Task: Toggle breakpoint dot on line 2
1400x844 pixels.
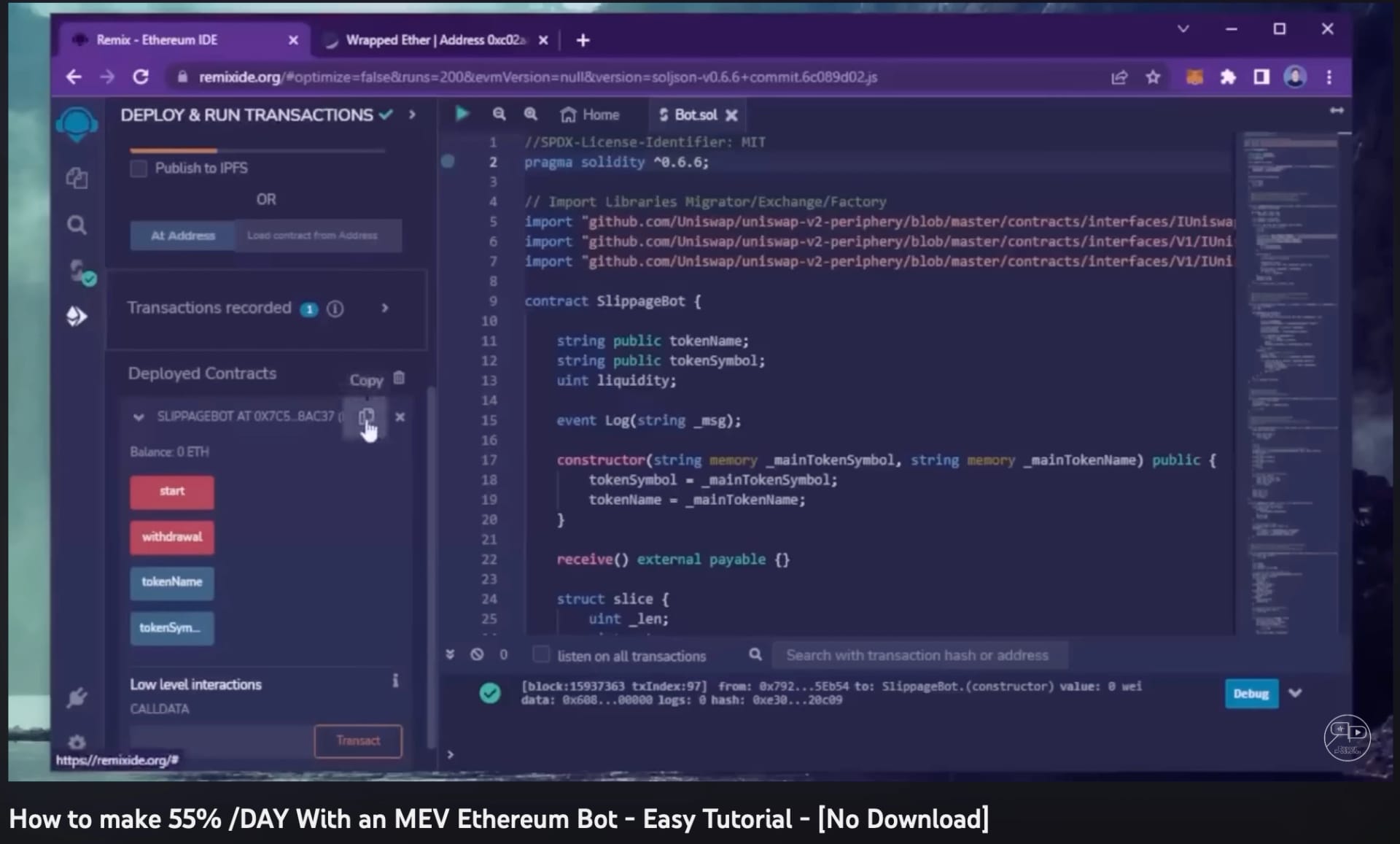Action: coord(448,161)
